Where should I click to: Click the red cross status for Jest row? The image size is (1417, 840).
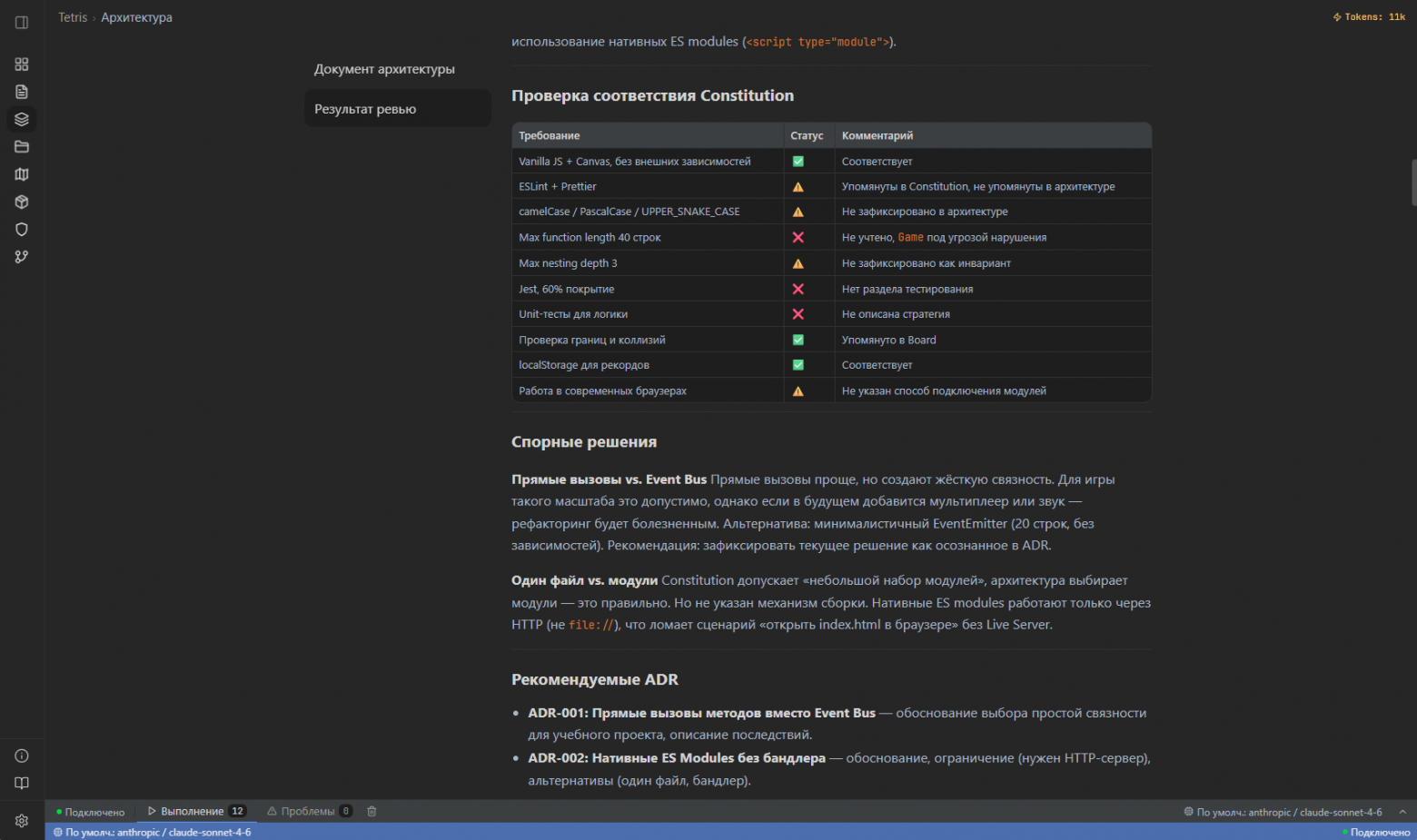(x=798, y=289)
